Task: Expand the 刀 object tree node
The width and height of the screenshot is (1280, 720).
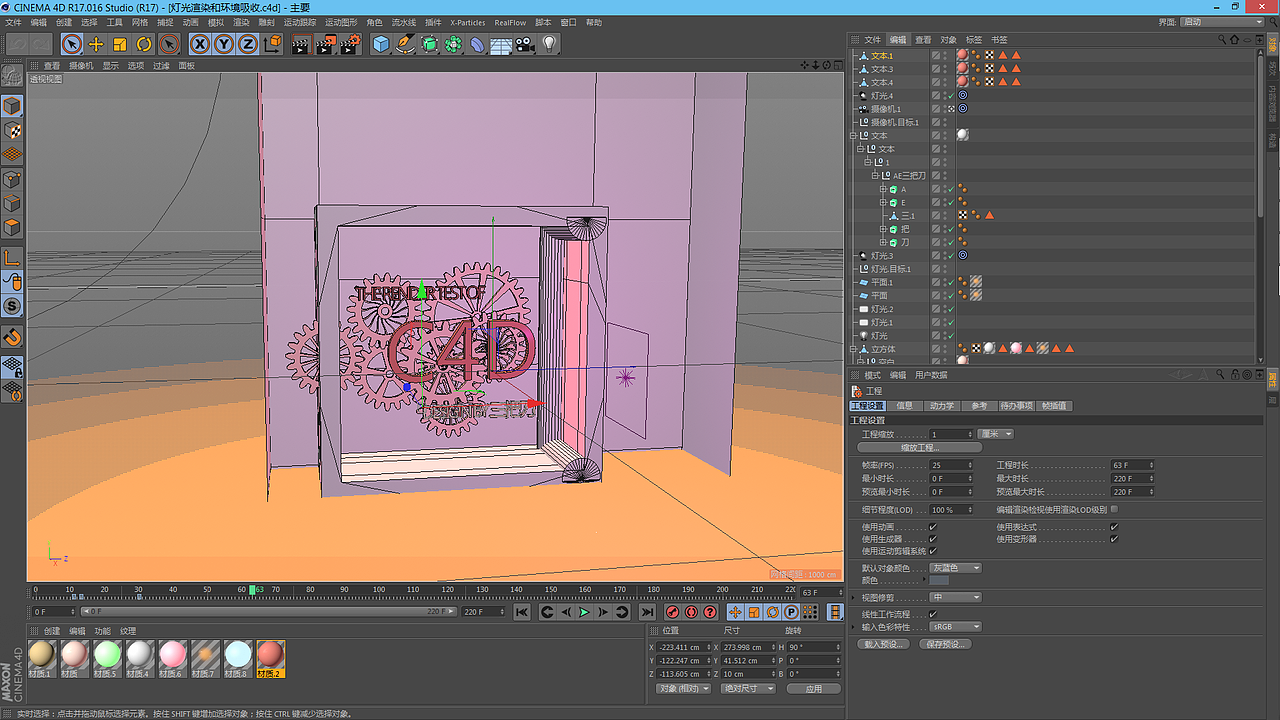Action: point(883,243)
